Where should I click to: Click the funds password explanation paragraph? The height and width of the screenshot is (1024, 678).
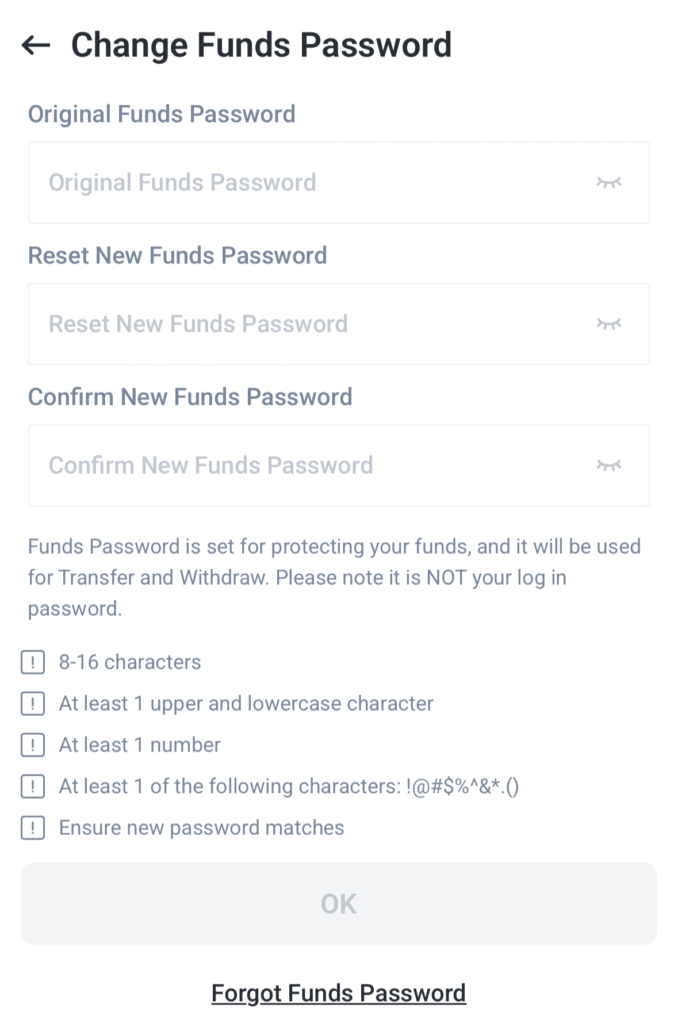pyautogui.click(x=334, y=577)
